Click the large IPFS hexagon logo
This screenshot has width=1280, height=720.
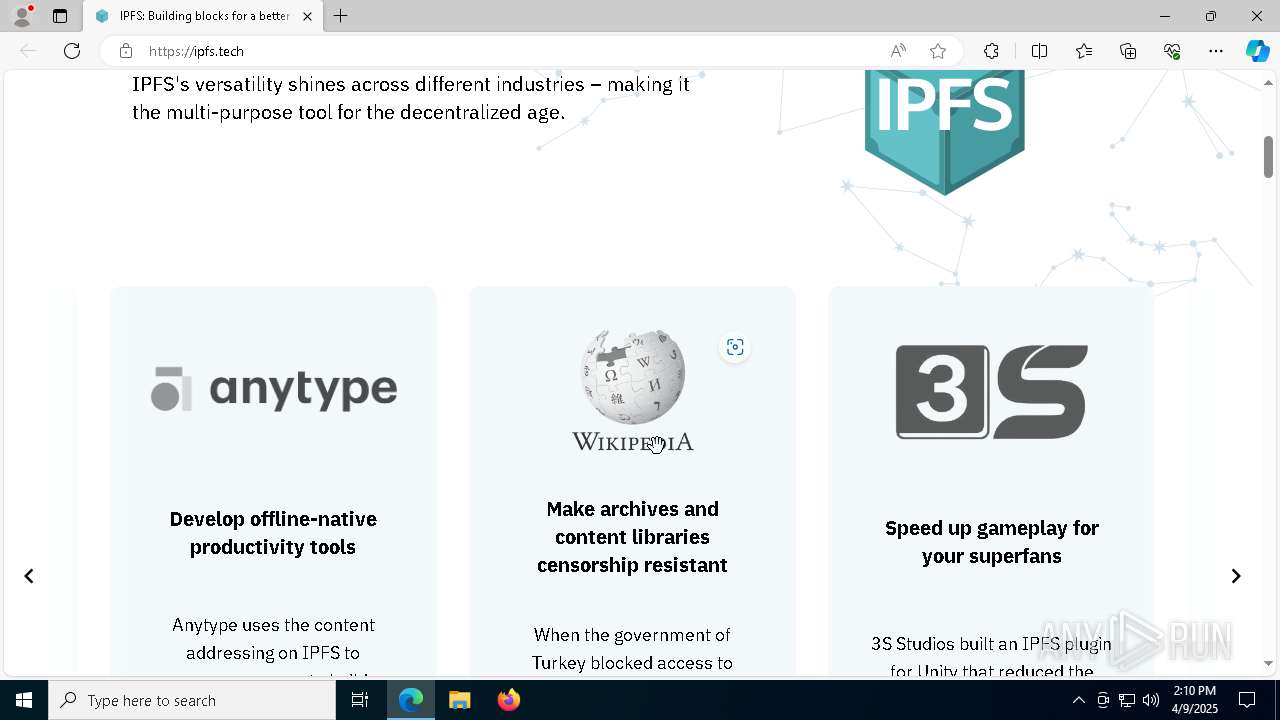pos(945,131)
